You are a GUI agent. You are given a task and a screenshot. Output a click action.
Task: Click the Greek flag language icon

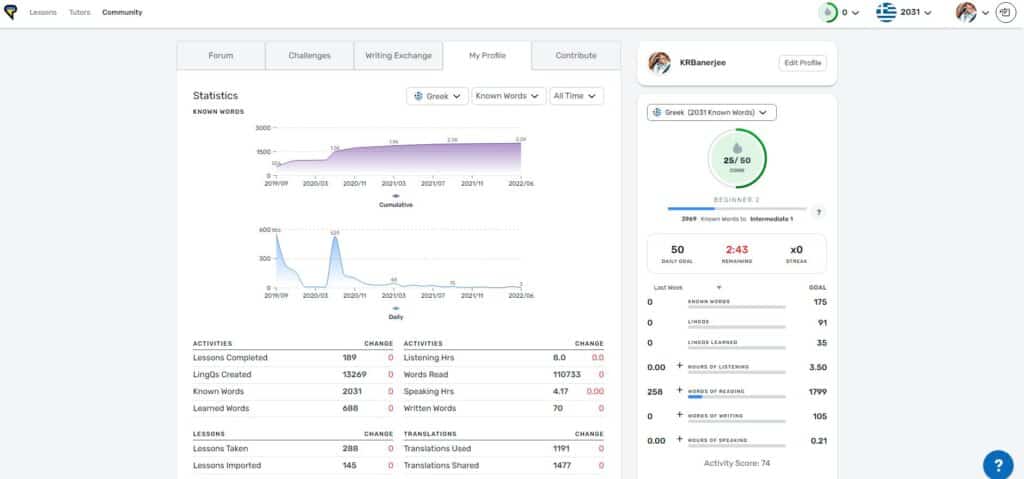(886, 12)
